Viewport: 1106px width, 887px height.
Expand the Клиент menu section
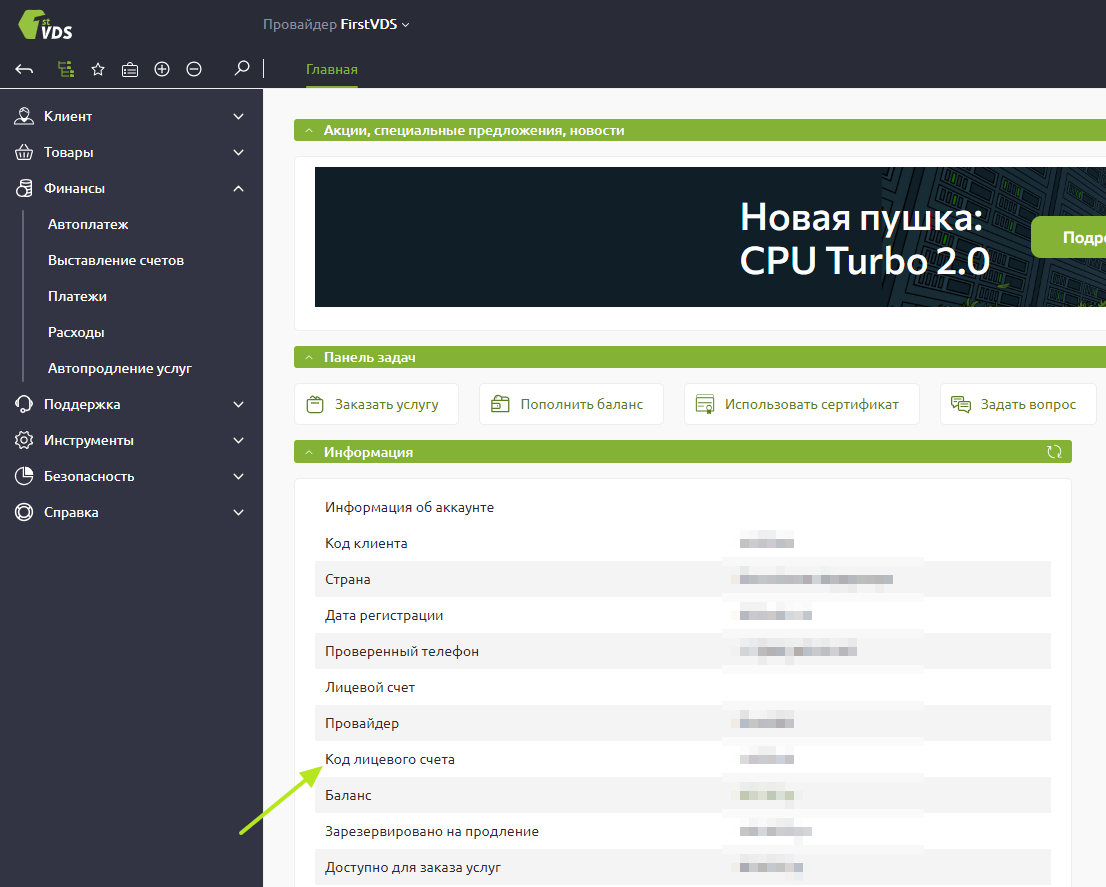[239, 116]
